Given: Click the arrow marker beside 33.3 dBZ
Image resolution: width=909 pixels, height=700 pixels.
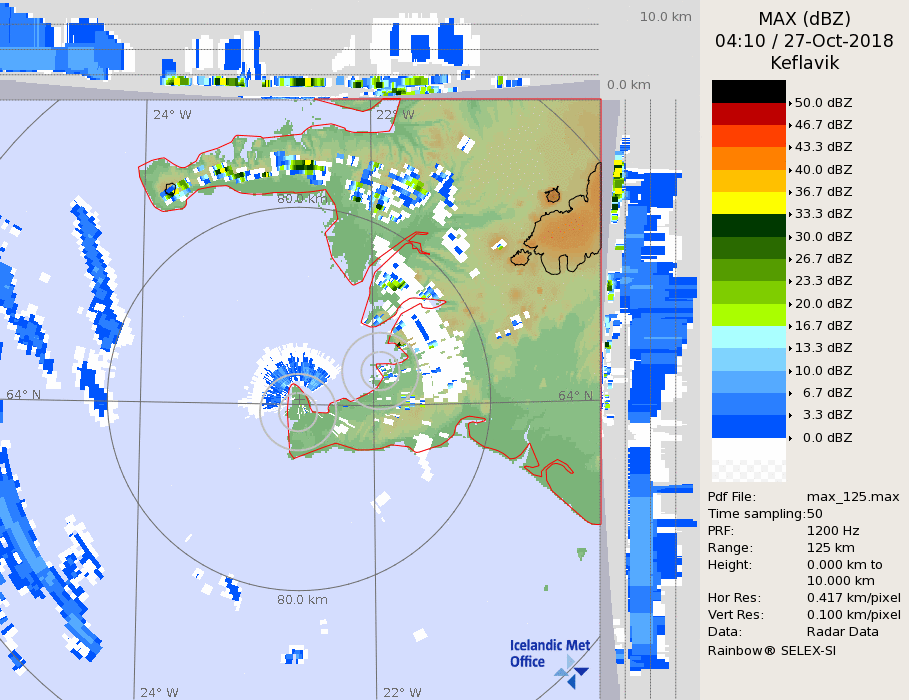Looking at the screenshot, I should pos(790,214).
